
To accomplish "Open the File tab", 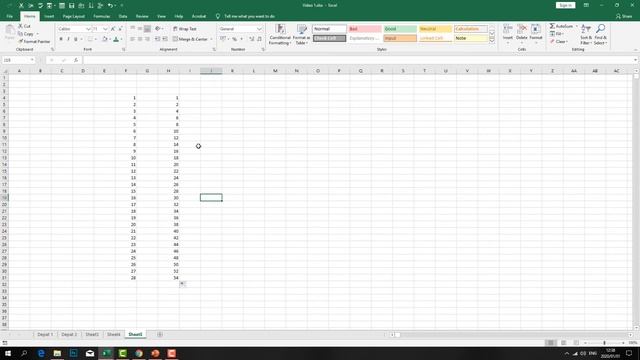I will coord(9,16).
